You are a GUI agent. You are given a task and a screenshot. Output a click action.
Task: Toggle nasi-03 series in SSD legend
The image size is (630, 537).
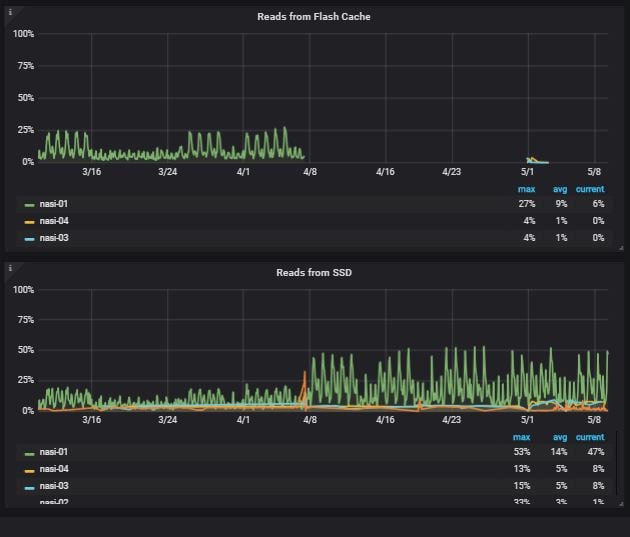(x=54, y=486)
